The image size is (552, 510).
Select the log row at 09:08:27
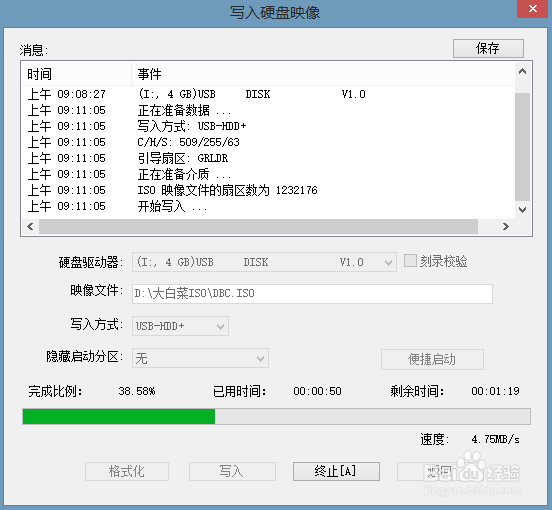[x=268, y=94]
